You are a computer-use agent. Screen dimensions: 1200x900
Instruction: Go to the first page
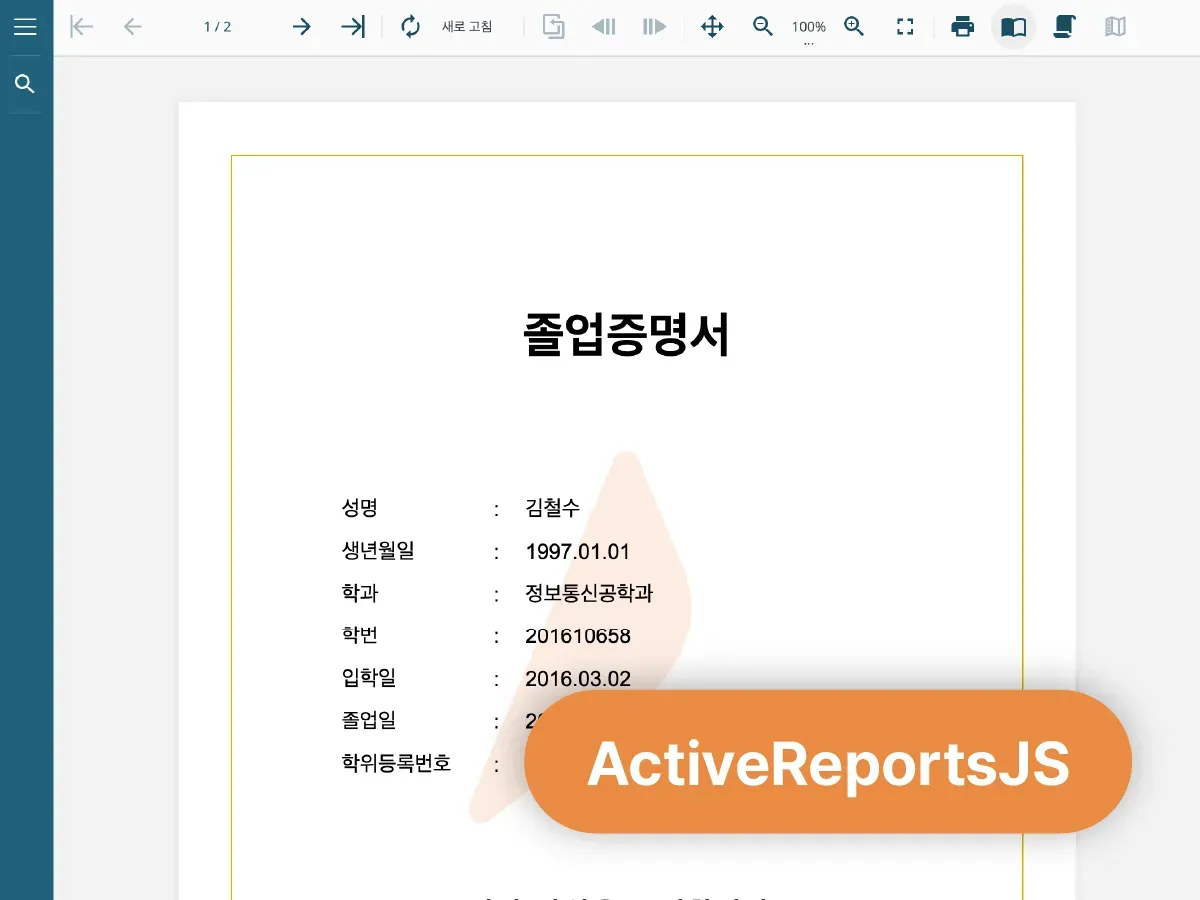(81, 27)
